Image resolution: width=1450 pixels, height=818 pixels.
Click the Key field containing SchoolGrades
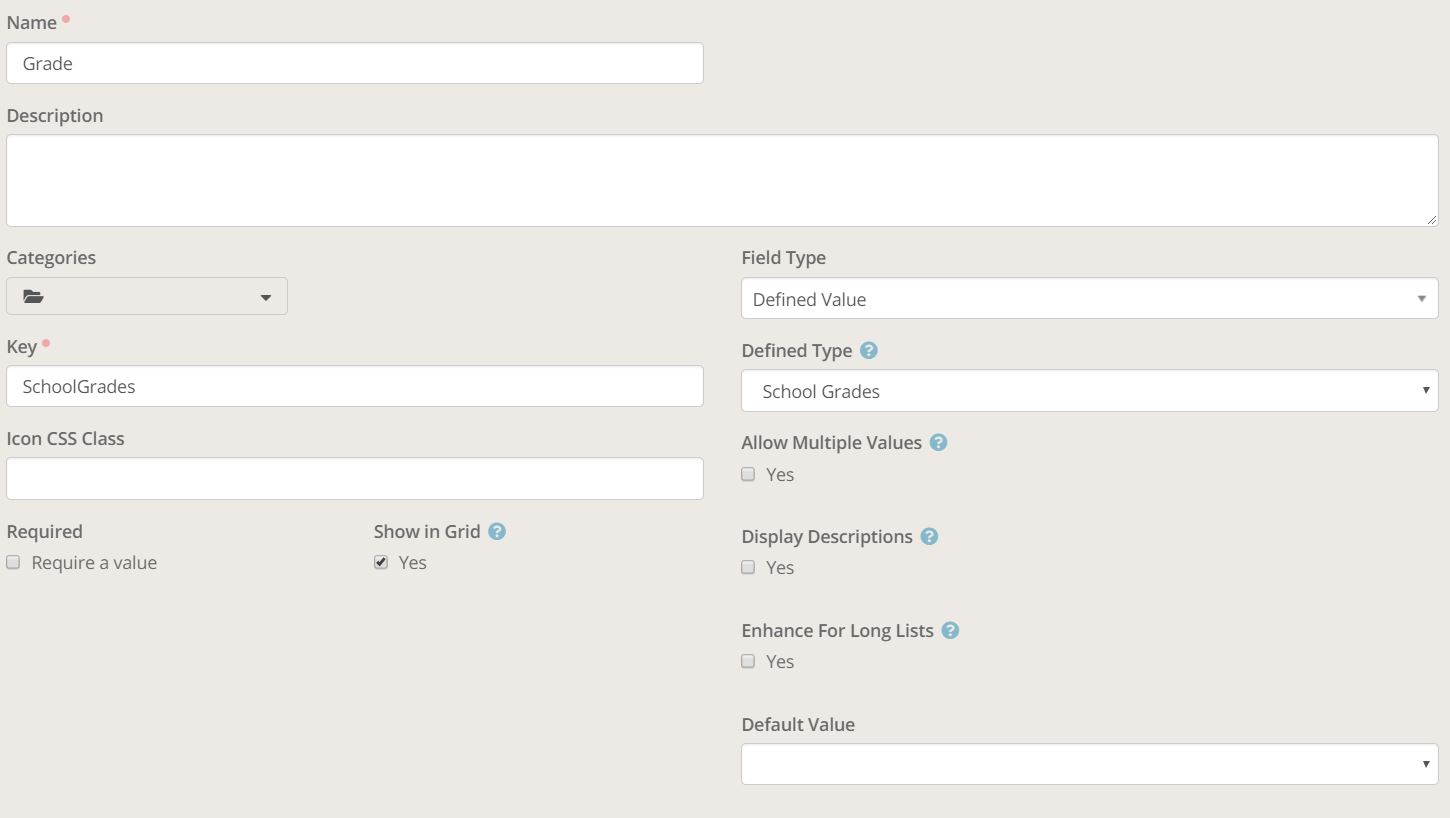tap(354, 387)
